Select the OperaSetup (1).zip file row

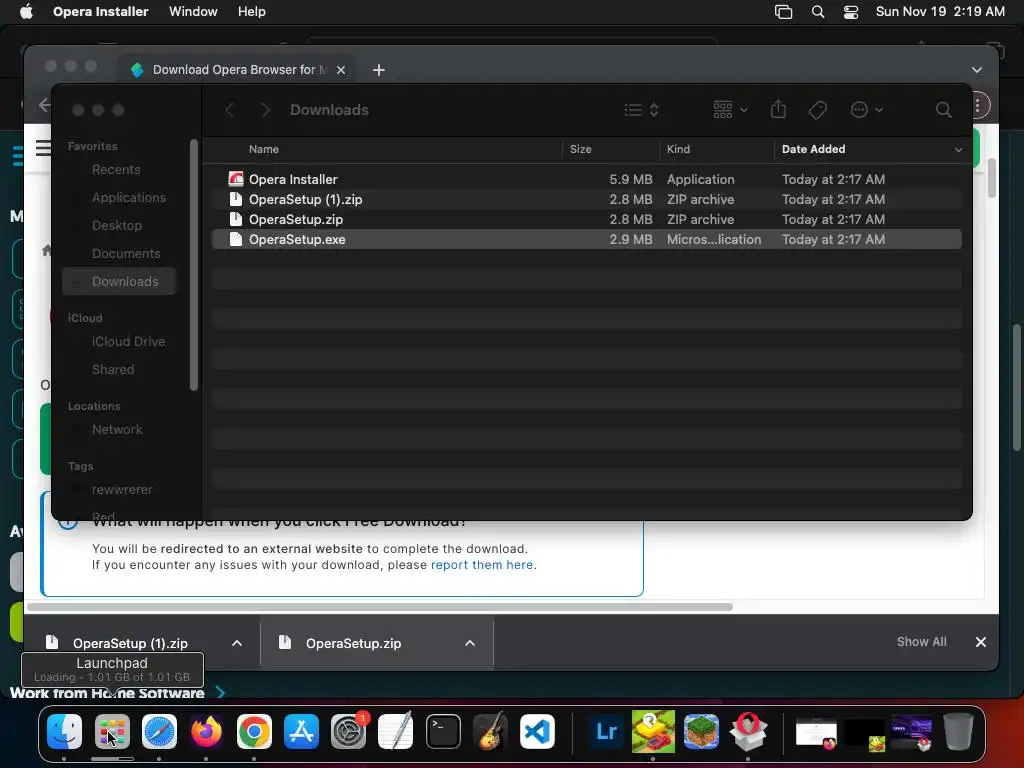[586, 199]
